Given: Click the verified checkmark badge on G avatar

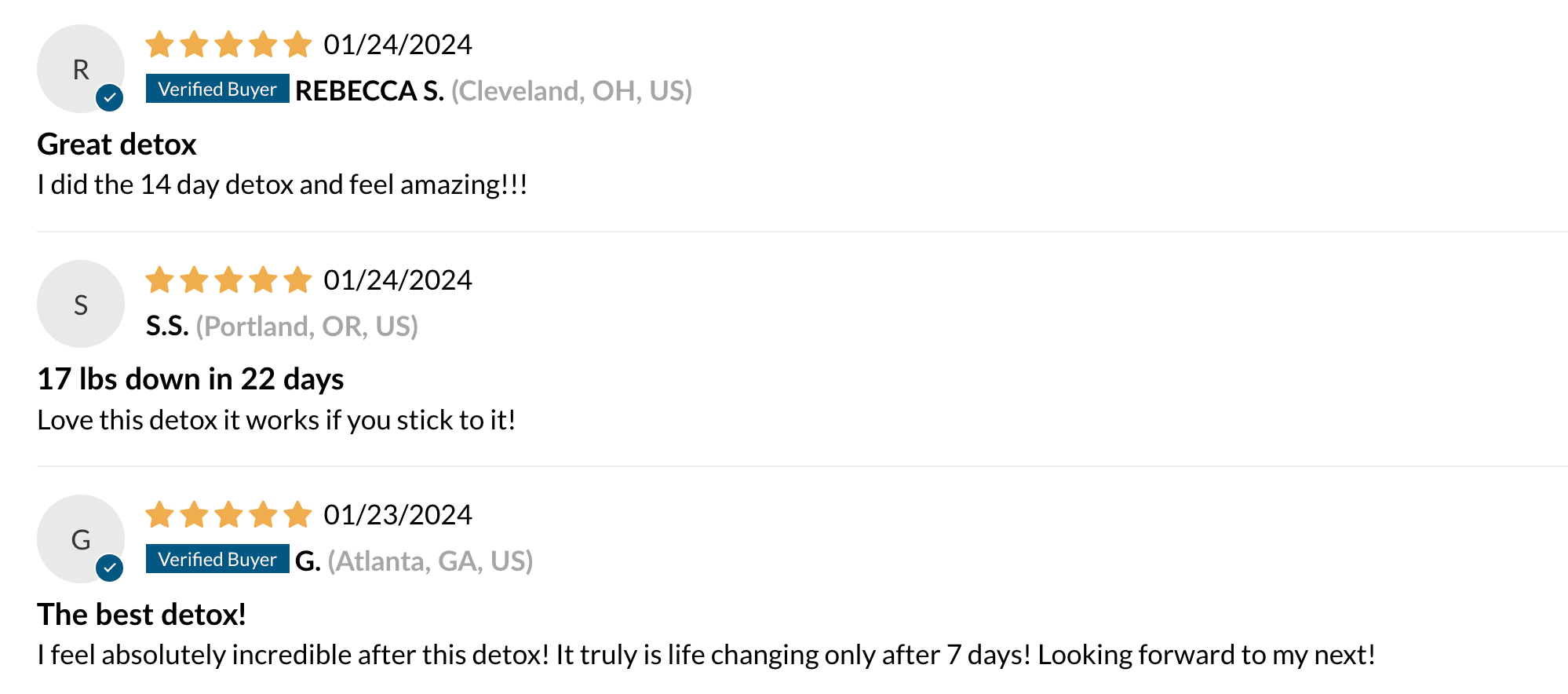Looking at the screenshot, I should point(110,568).
